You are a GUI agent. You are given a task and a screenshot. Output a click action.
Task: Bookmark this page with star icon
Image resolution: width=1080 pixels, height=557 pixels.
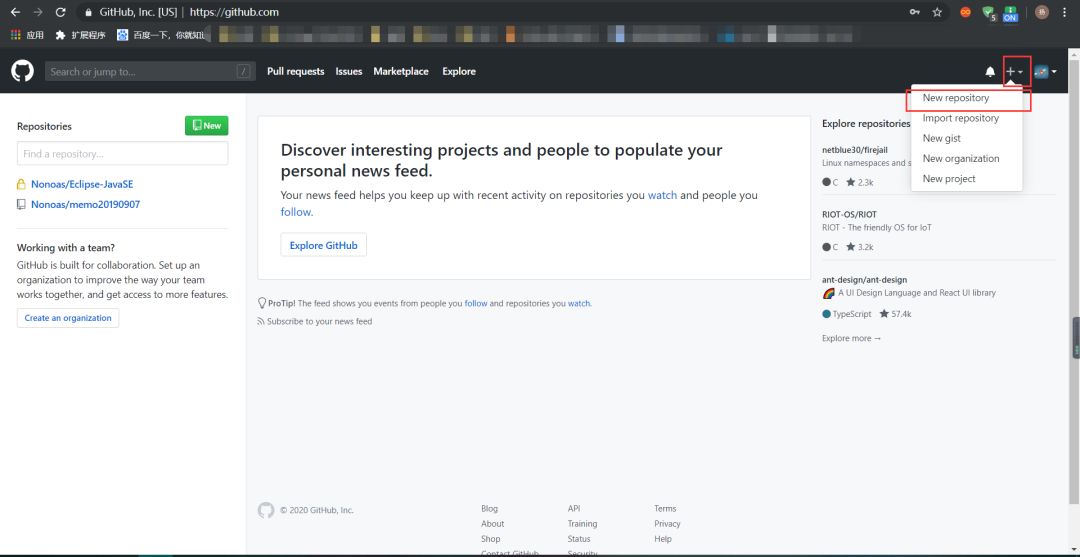[937, 12]
